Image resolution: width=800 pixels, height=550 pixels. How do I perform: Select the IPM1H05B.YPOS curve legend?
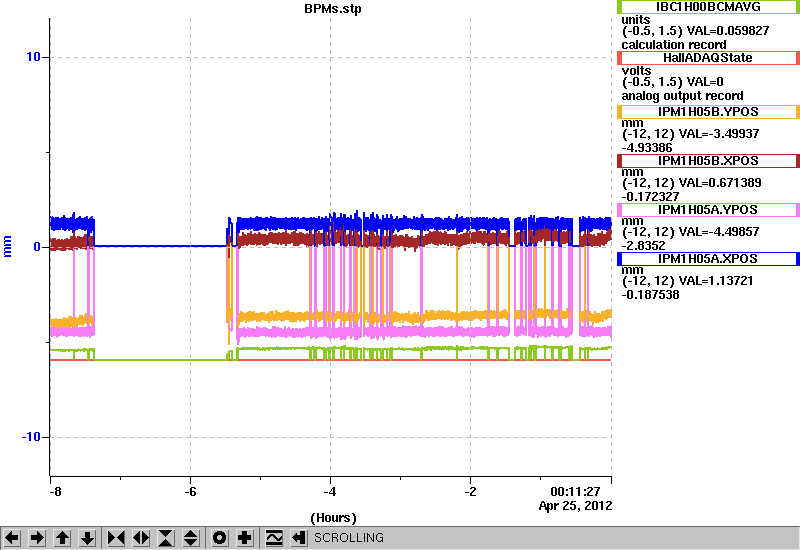pyautogui.click(x=708, y=112)
